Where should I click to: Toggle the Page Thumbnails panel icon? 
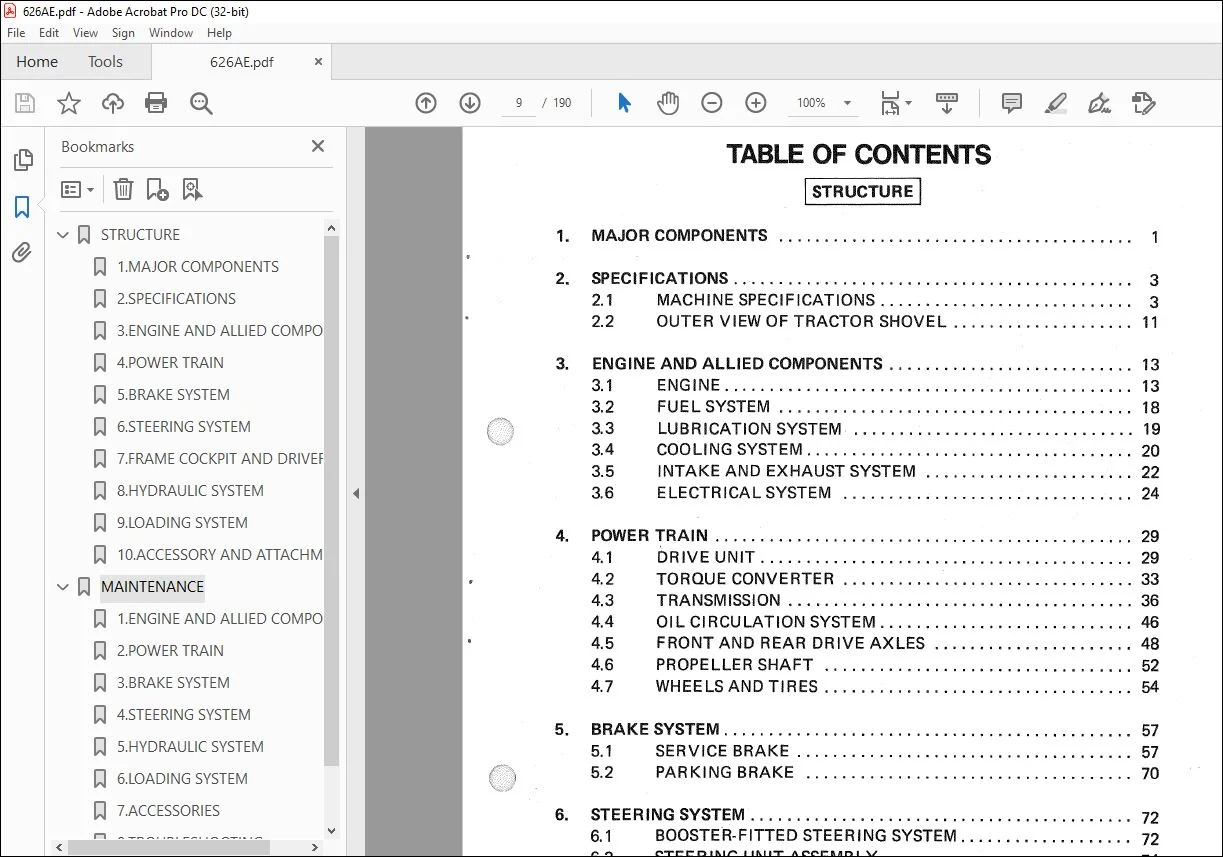[x=22, y=160]
